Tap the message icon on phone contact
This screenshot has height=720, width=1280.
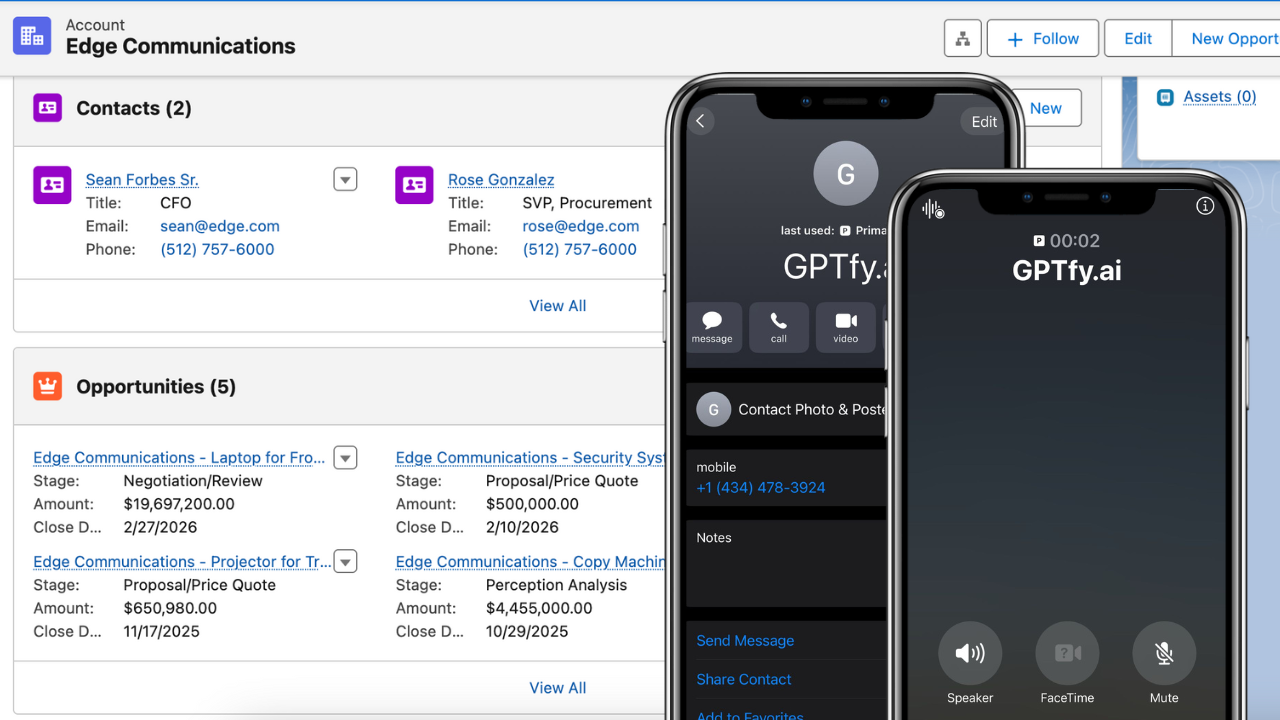pos(712,327)
